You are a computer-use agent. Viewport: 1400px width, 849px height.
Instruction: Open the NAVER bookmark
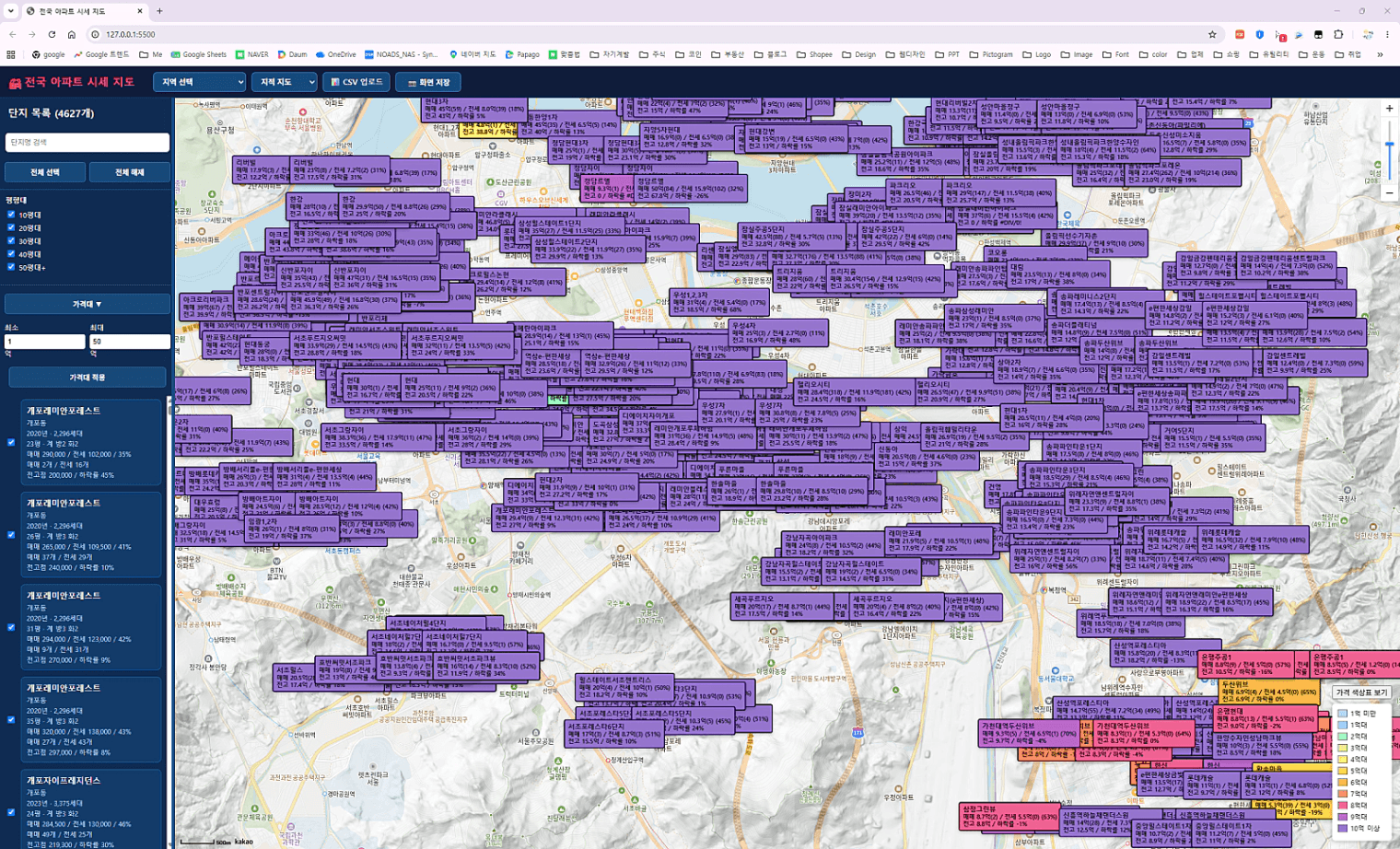(251, 54)
